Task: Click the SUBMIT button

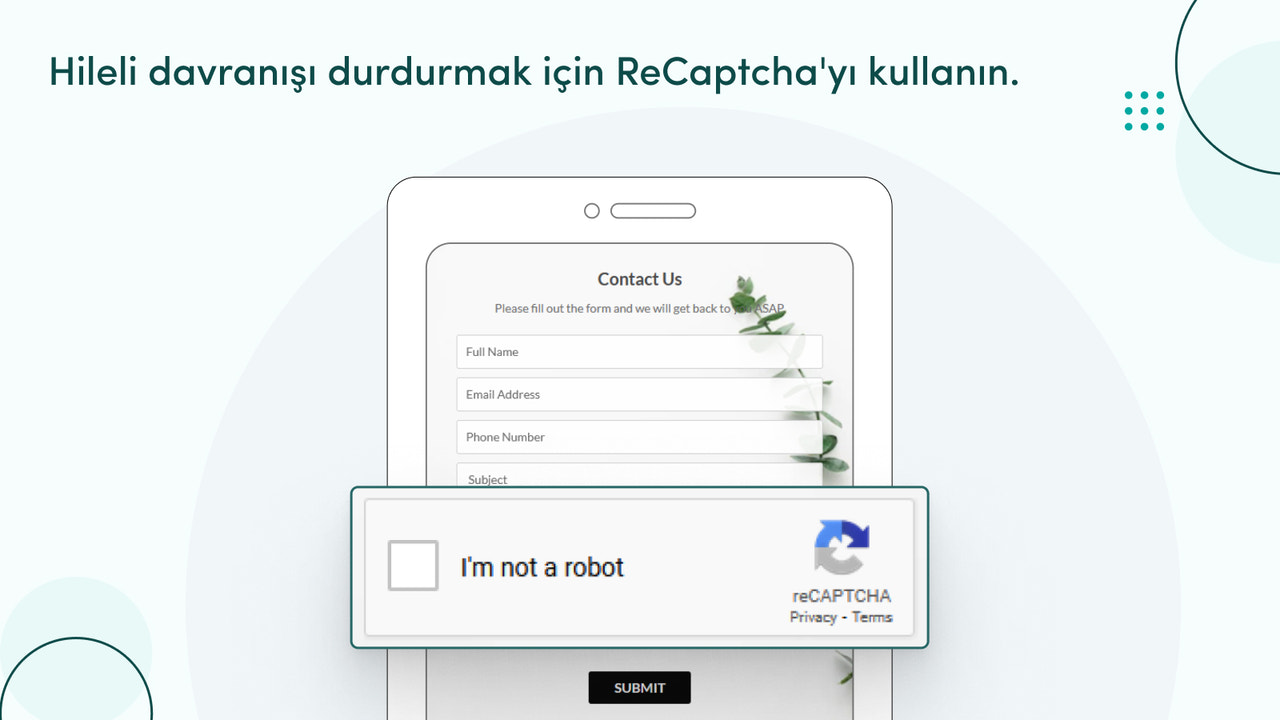Action: [639, 687]
